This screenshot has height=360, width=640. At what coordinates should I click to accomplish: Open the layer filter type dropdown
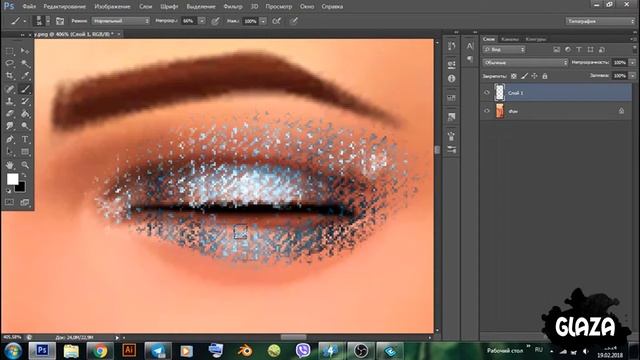pyautogui.click(x=504, y=49)
